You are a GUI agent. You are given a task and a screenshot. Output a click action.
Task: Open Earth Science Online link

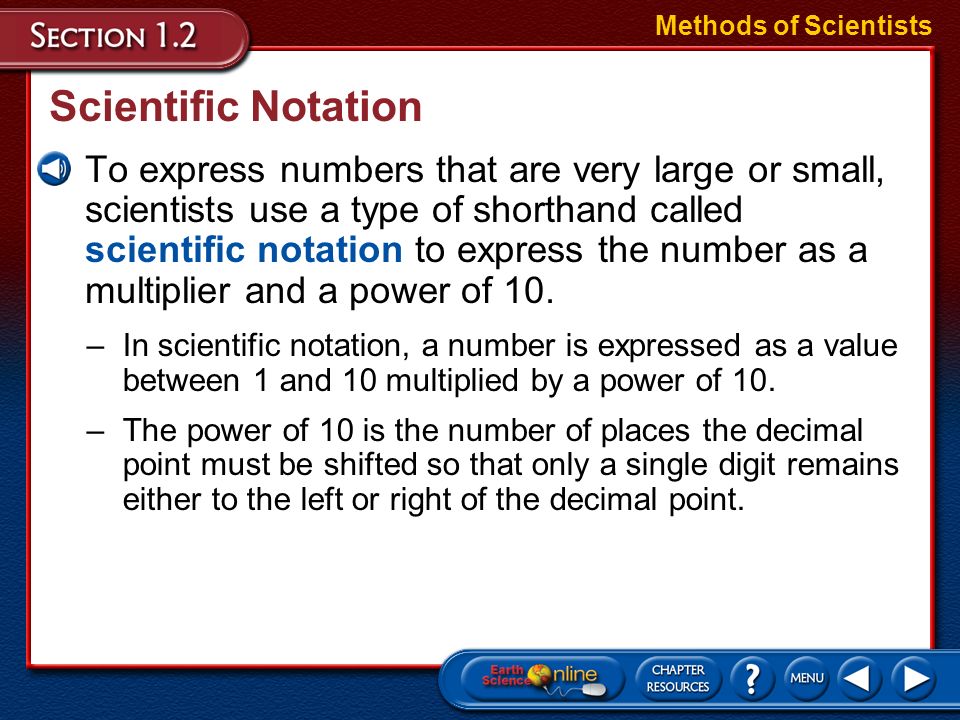542,679
